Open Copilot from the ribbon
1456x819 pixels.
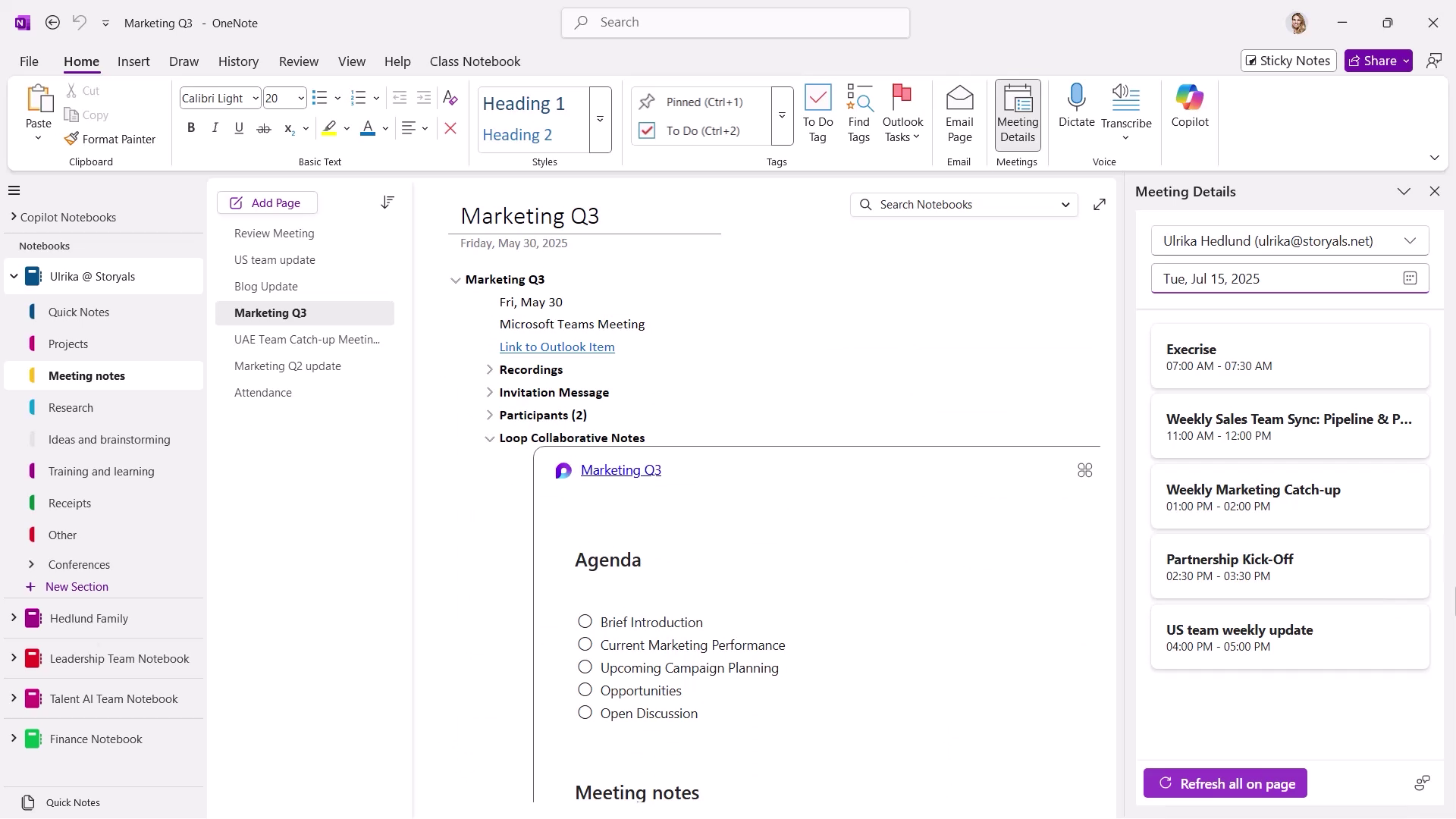[1189, 99]
